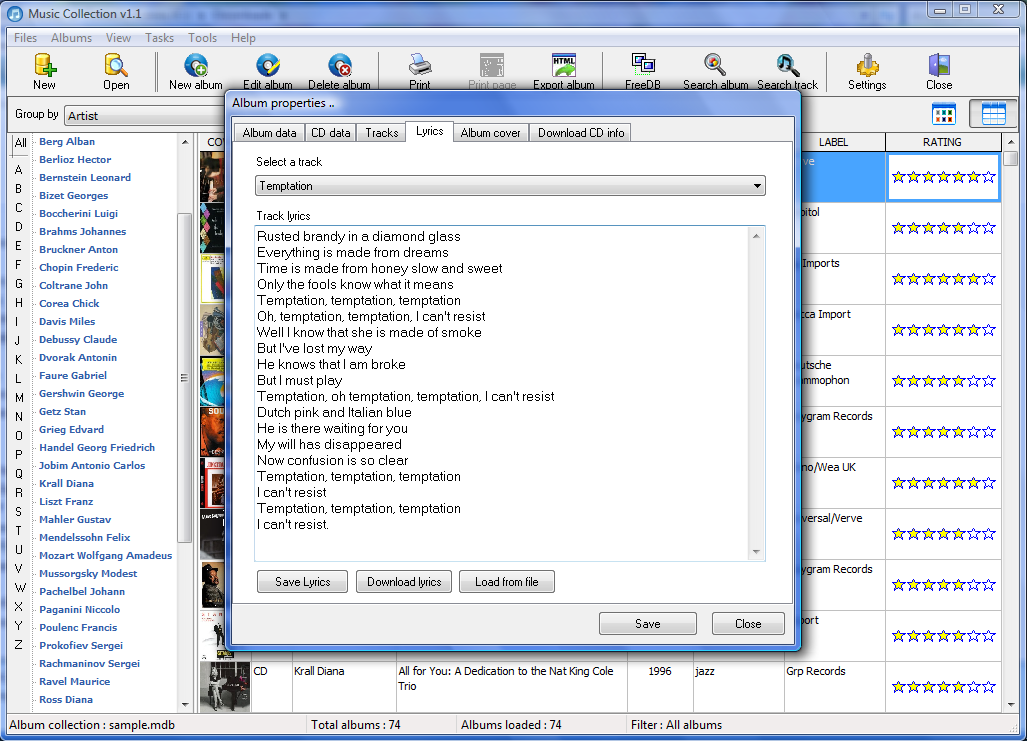Click the Search album magnifier icon

[x=715, y=71]
